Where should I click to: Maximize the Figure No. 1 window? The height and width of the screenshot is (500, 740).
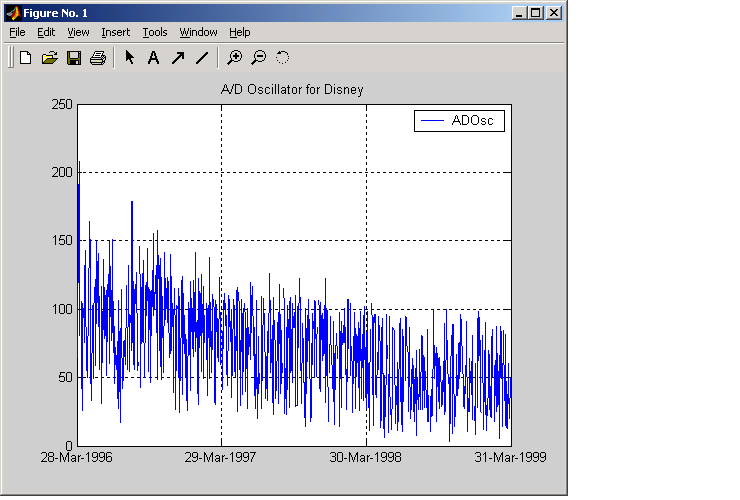[536, 13]
